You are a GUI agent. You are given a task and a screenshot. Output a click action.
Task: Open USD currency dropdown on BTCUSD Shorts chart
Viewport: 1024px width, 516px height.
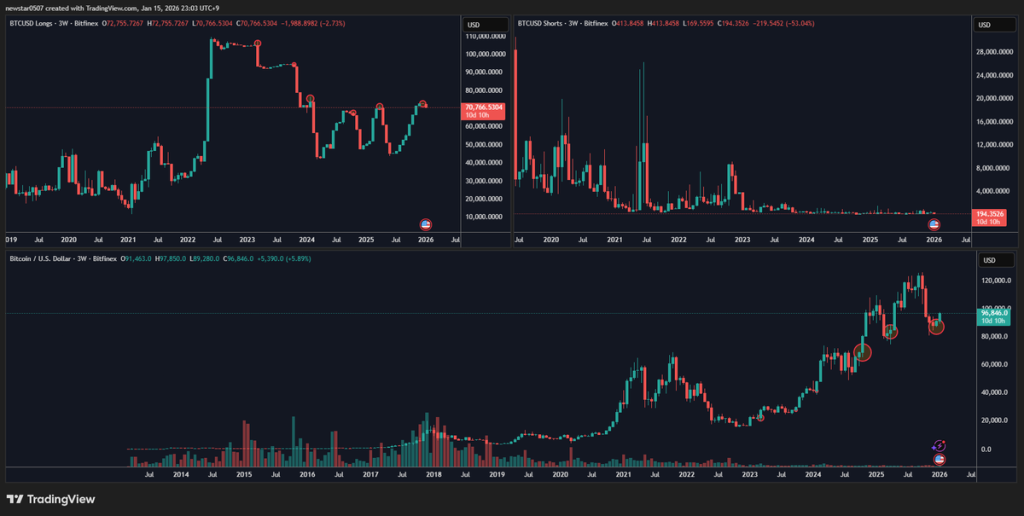(x=983, y=25)
